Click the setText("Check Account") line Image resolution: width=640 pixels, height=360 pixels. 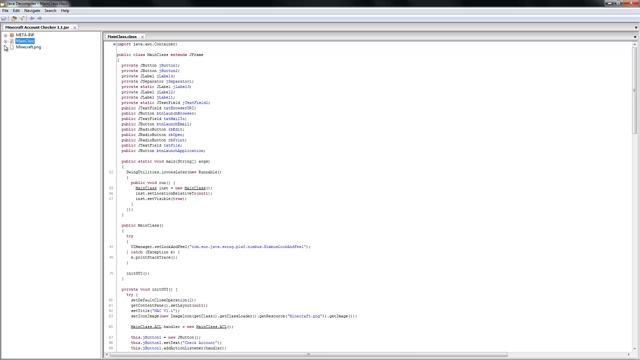(x=176, y=343)
